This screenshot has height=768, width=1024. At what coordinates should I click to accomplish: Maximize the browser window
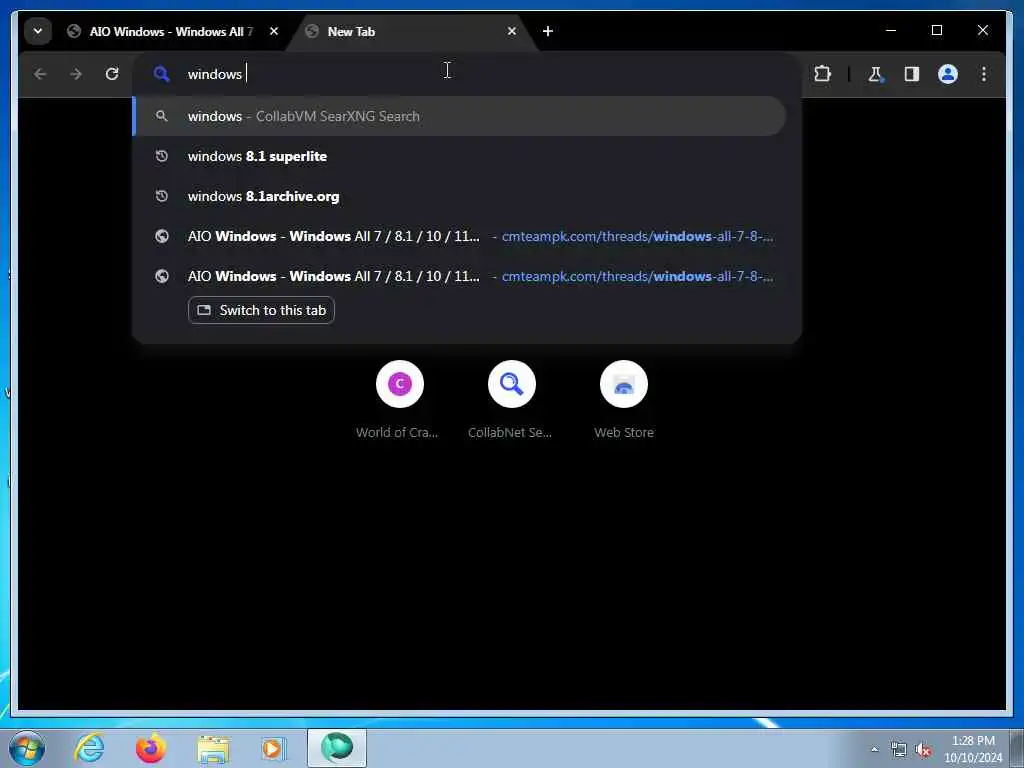[x=936, y=30]
